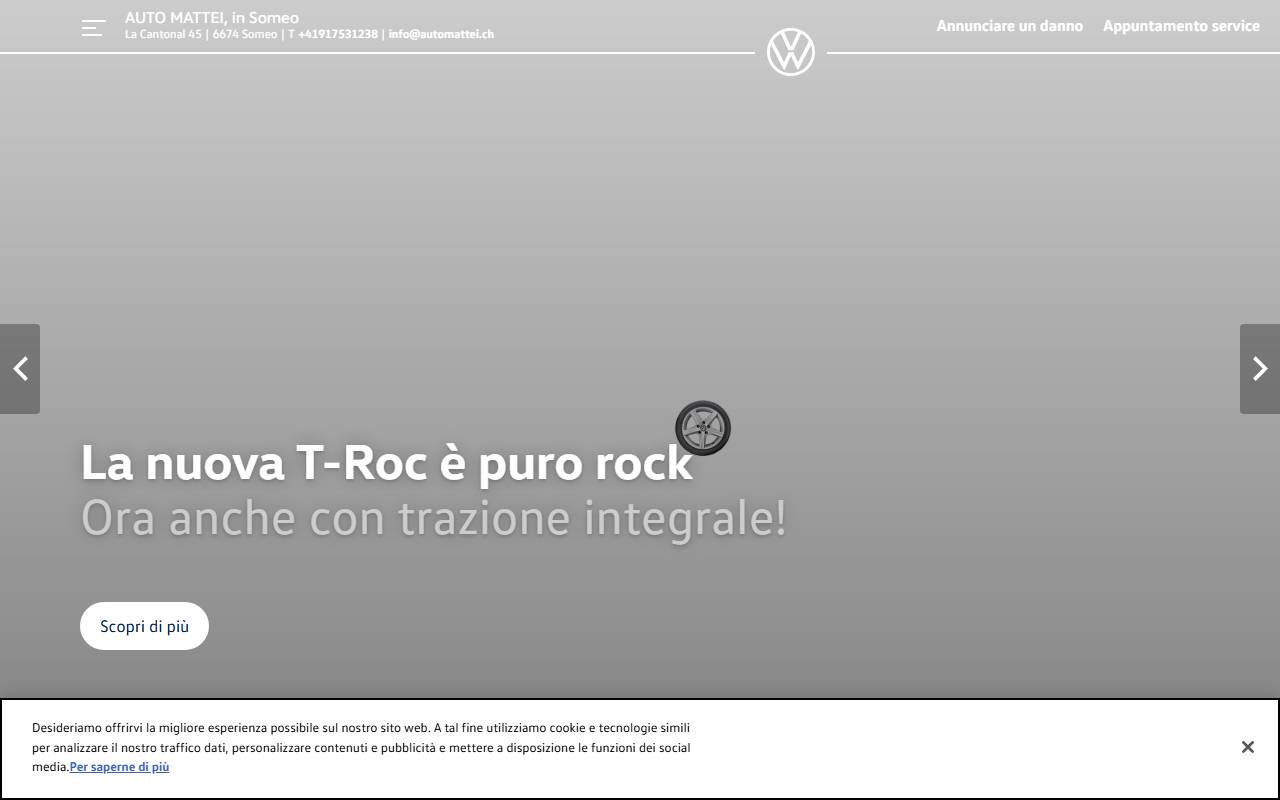
Task: Open Per saperne di più cookie link
Action: (x=119, y=767)
